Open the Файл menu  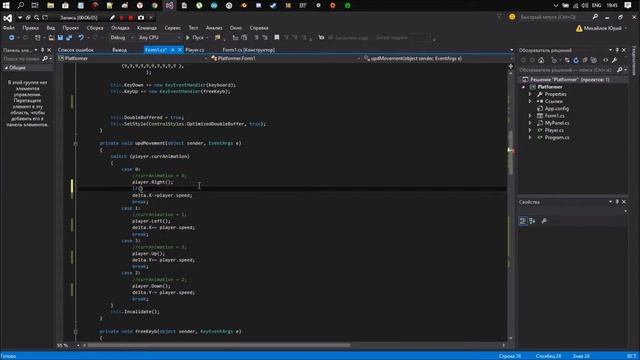(9, 28)
